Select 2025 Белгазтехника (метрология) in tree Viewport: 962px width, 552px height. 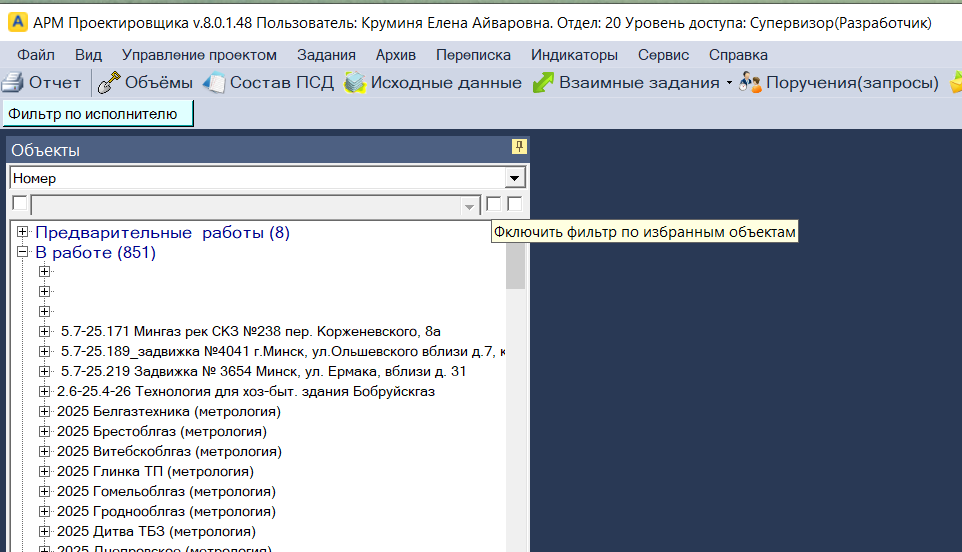click(168, 411)
